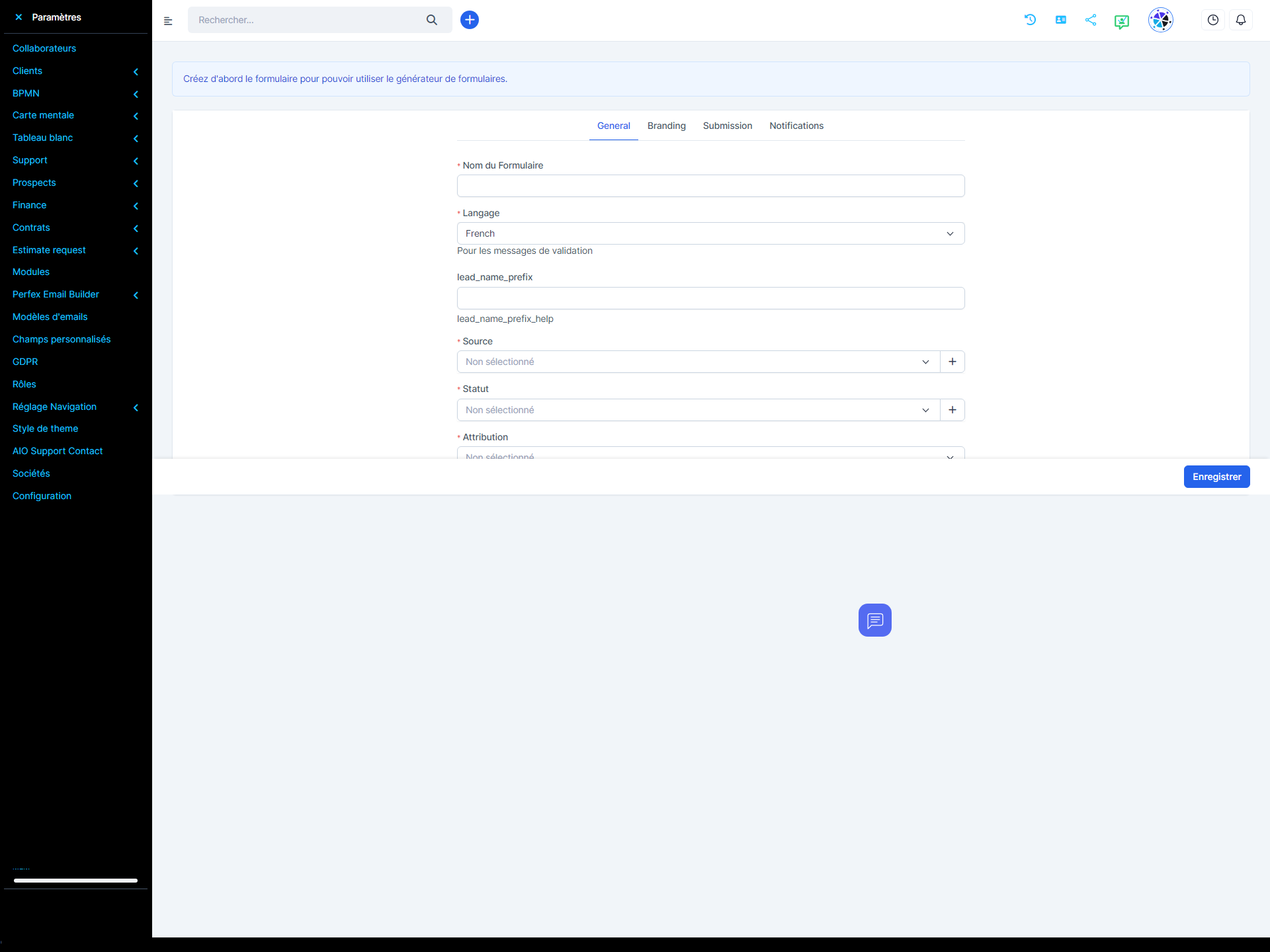Expand the Perfex Email Builder menu

(75, 294)
